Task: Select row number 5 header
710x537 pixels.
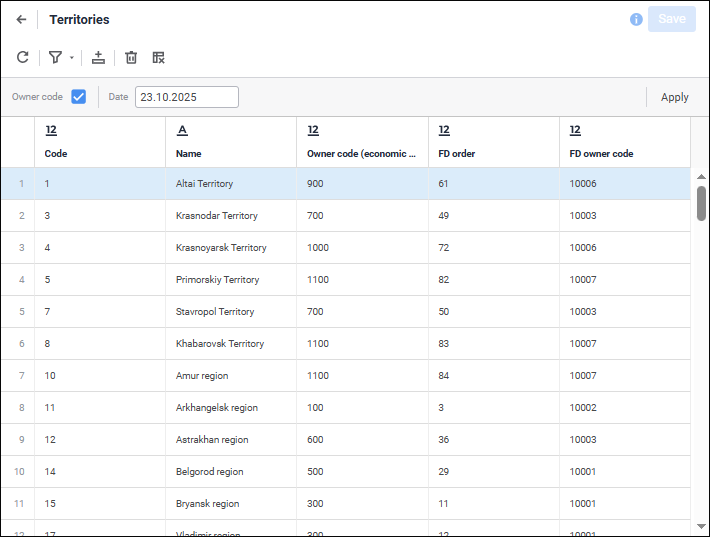Action: [x=21, y=312]
